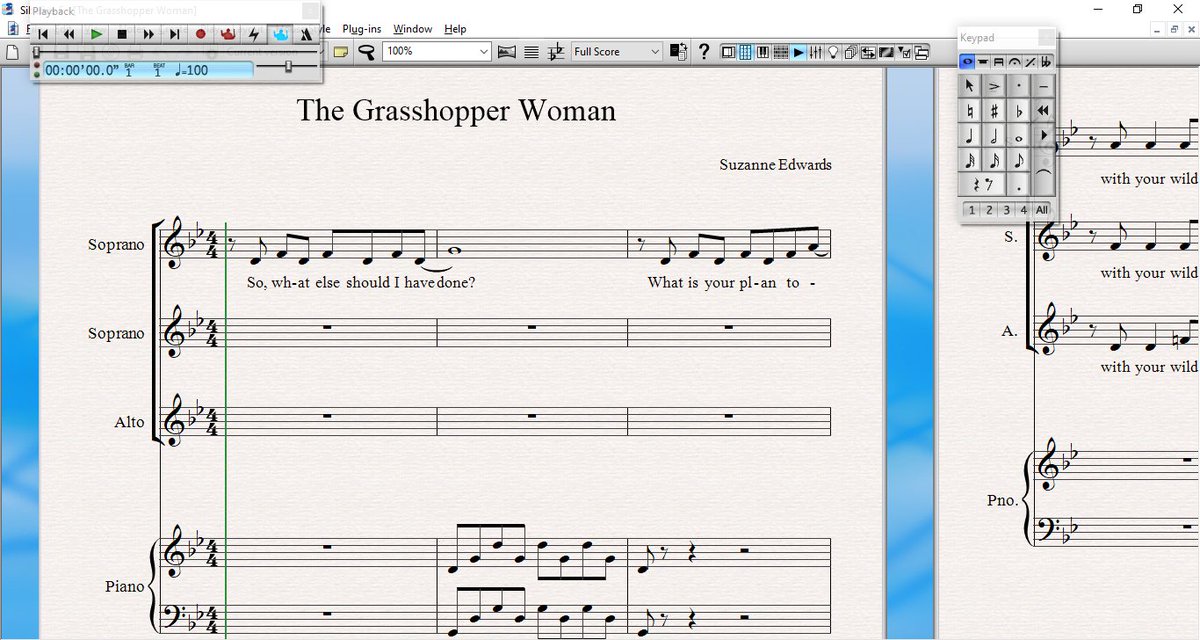Select the sixteenth note key on Keypad
The height and width of the screenshot is (640, 1200).
pos(994,160)
